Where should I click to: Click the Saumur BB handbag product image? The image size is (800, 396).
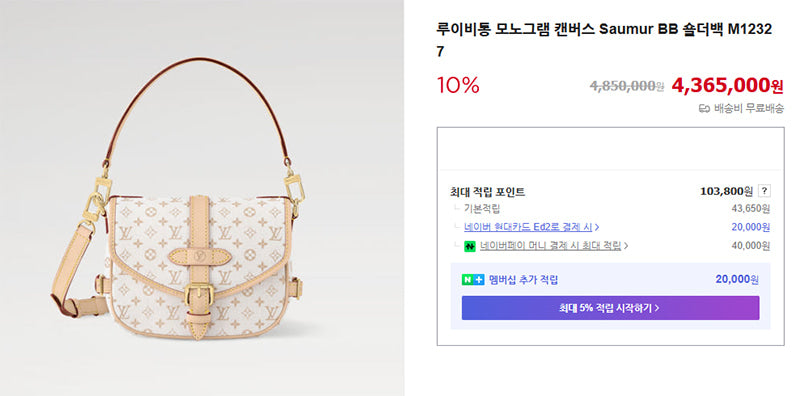tap(178, 200)
